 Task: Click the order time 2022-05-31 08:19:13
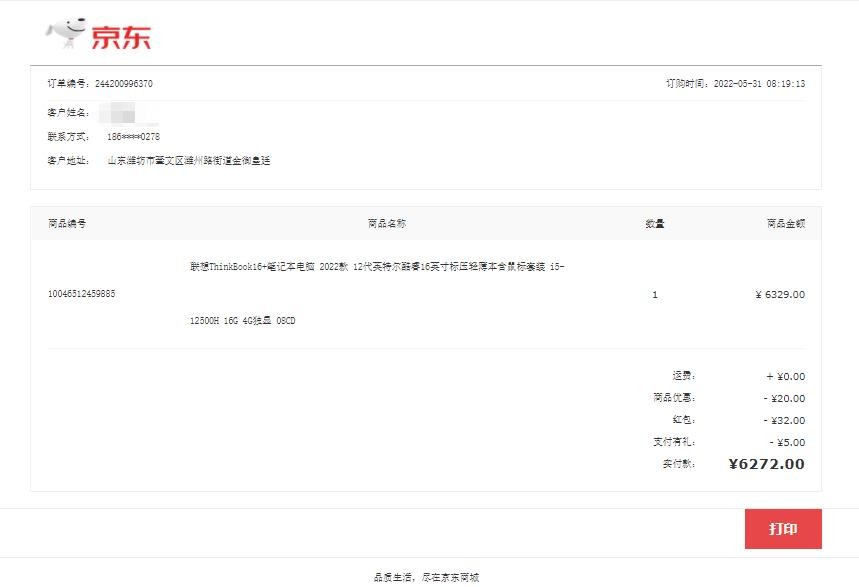tap(759, 83)
